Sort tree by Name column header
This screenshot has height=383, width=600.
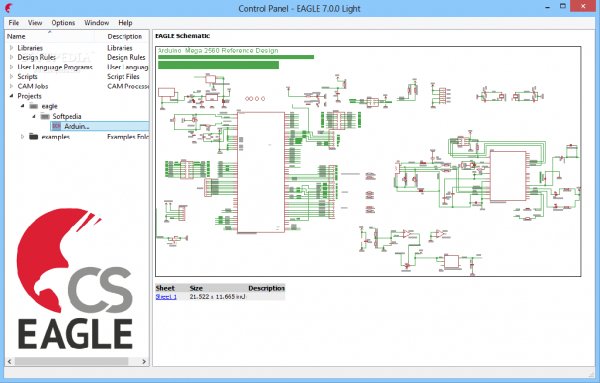click(16, 36)
